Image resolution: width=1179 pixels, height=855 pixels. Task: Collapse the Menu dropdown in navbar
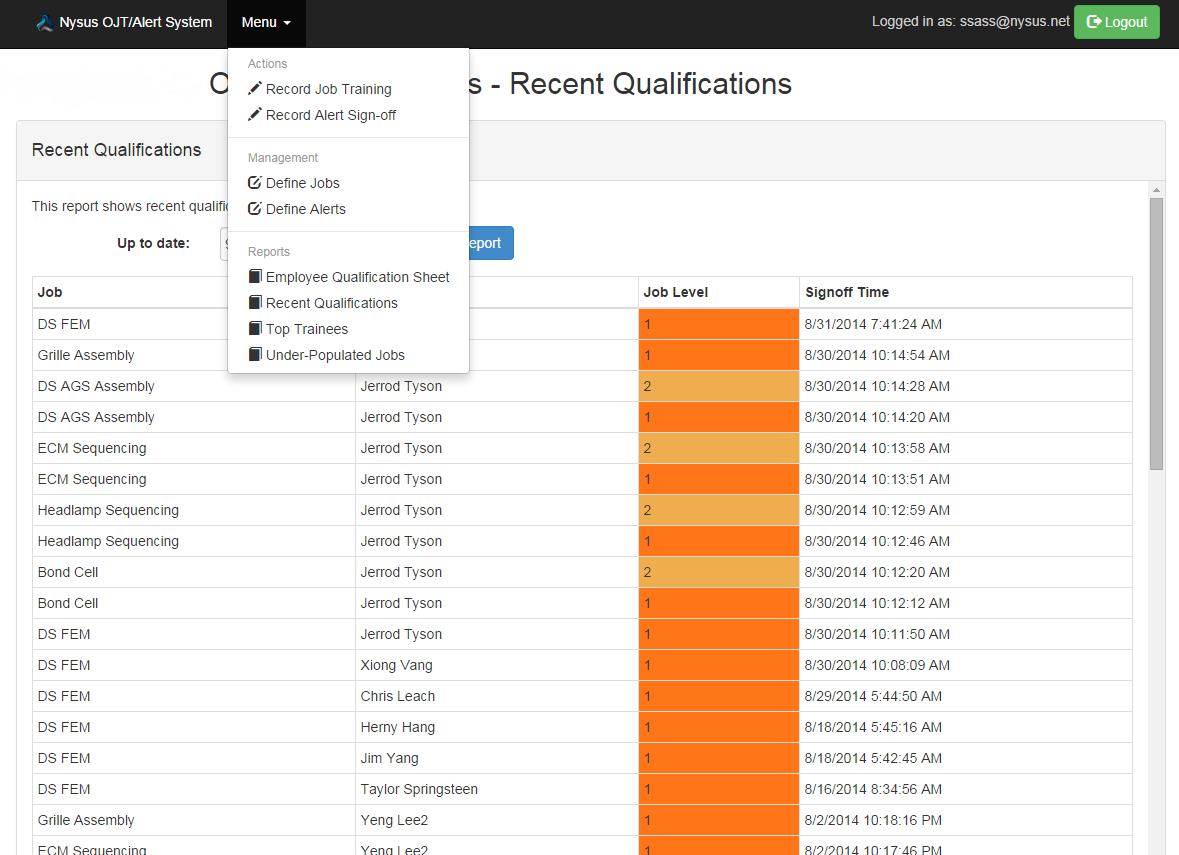pyautogui.click(x=266, y=23)
